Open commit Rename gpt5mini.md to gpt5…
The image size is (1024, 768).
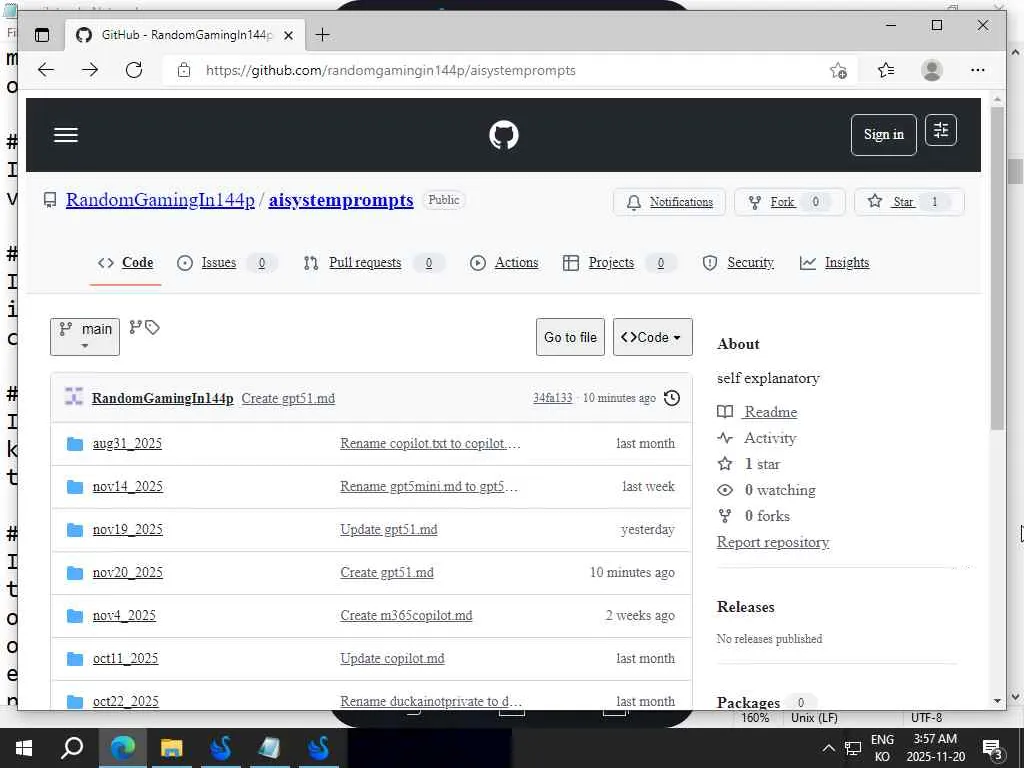pos(429,487)
